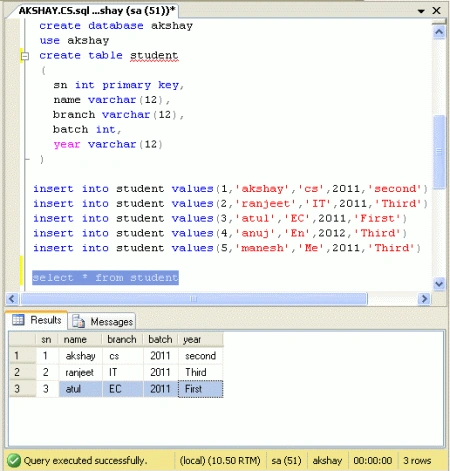Click the Results grid icon

pos(18,320)
